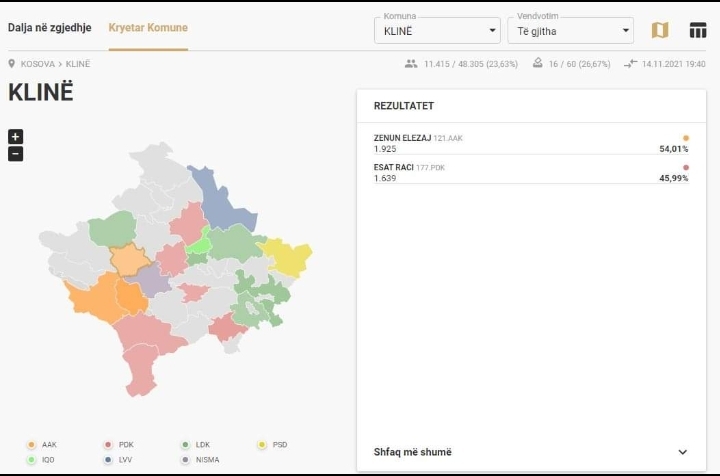
Task: Zoom out on the map
Action: point(15,154)
